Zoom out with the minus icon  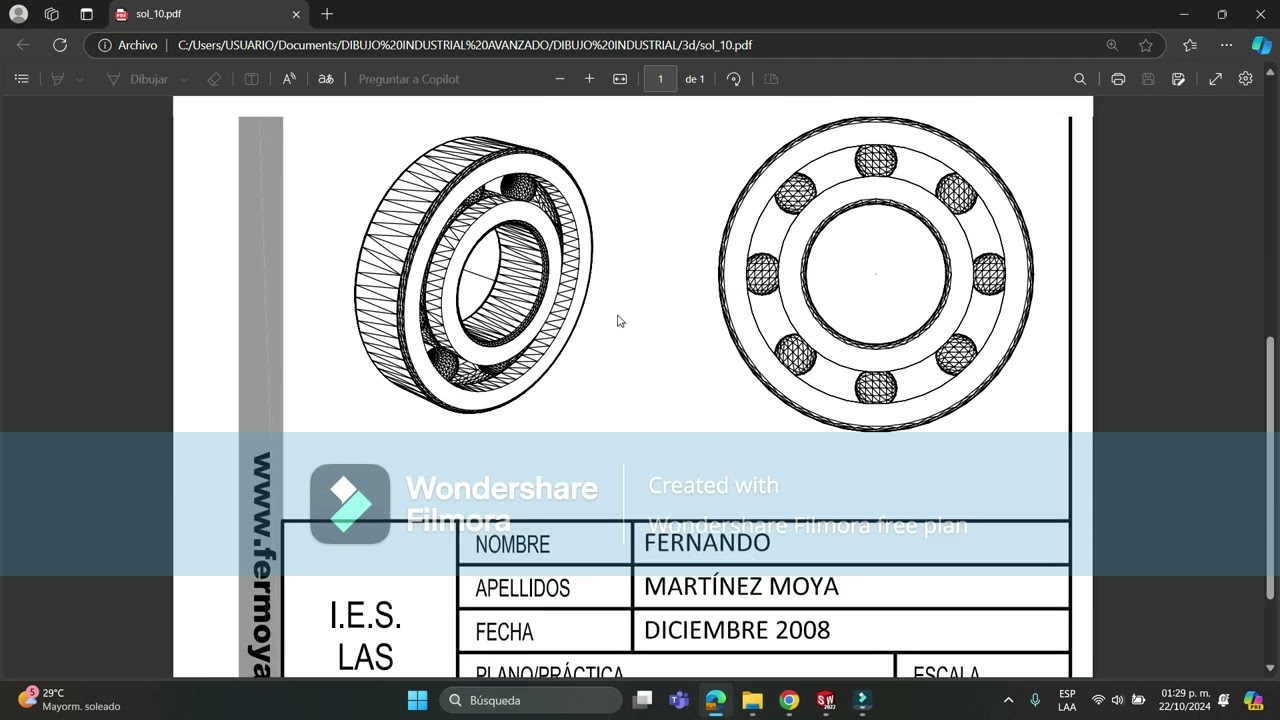[560, 79]
